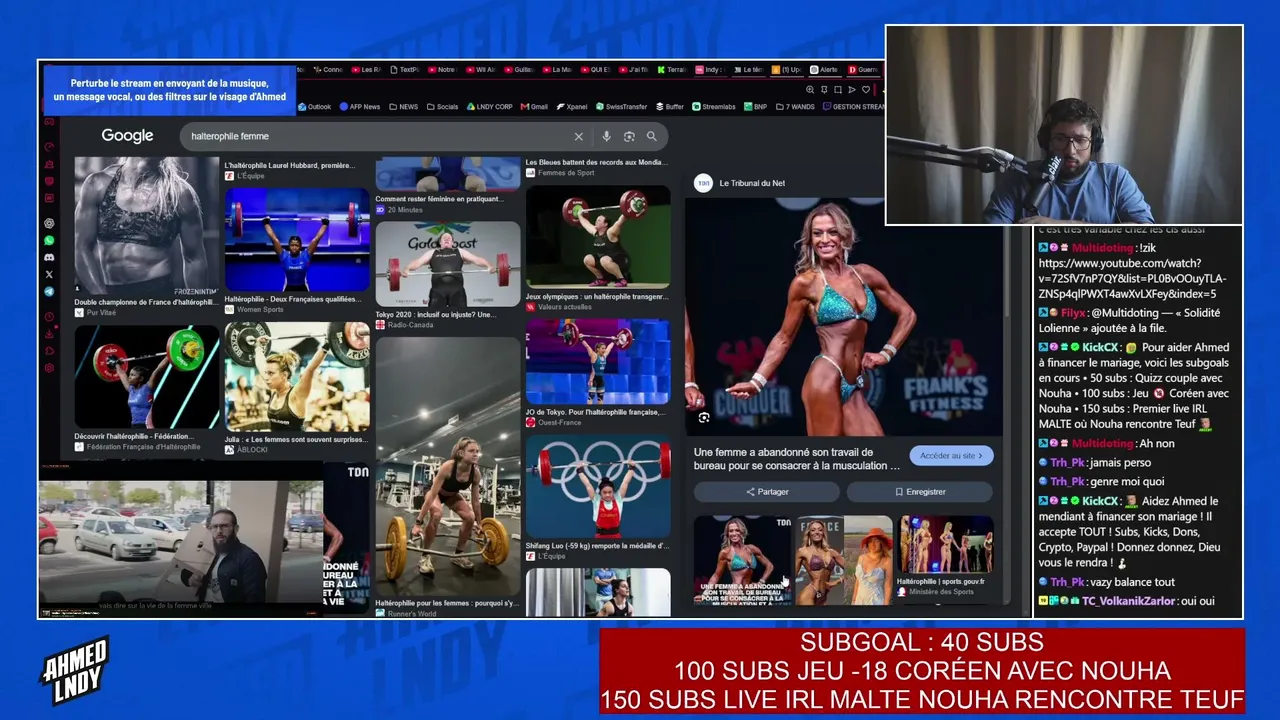Open the Outlook bookmark
The height and width of the screenshot is (720, 1280).
[x=314, y=107]
